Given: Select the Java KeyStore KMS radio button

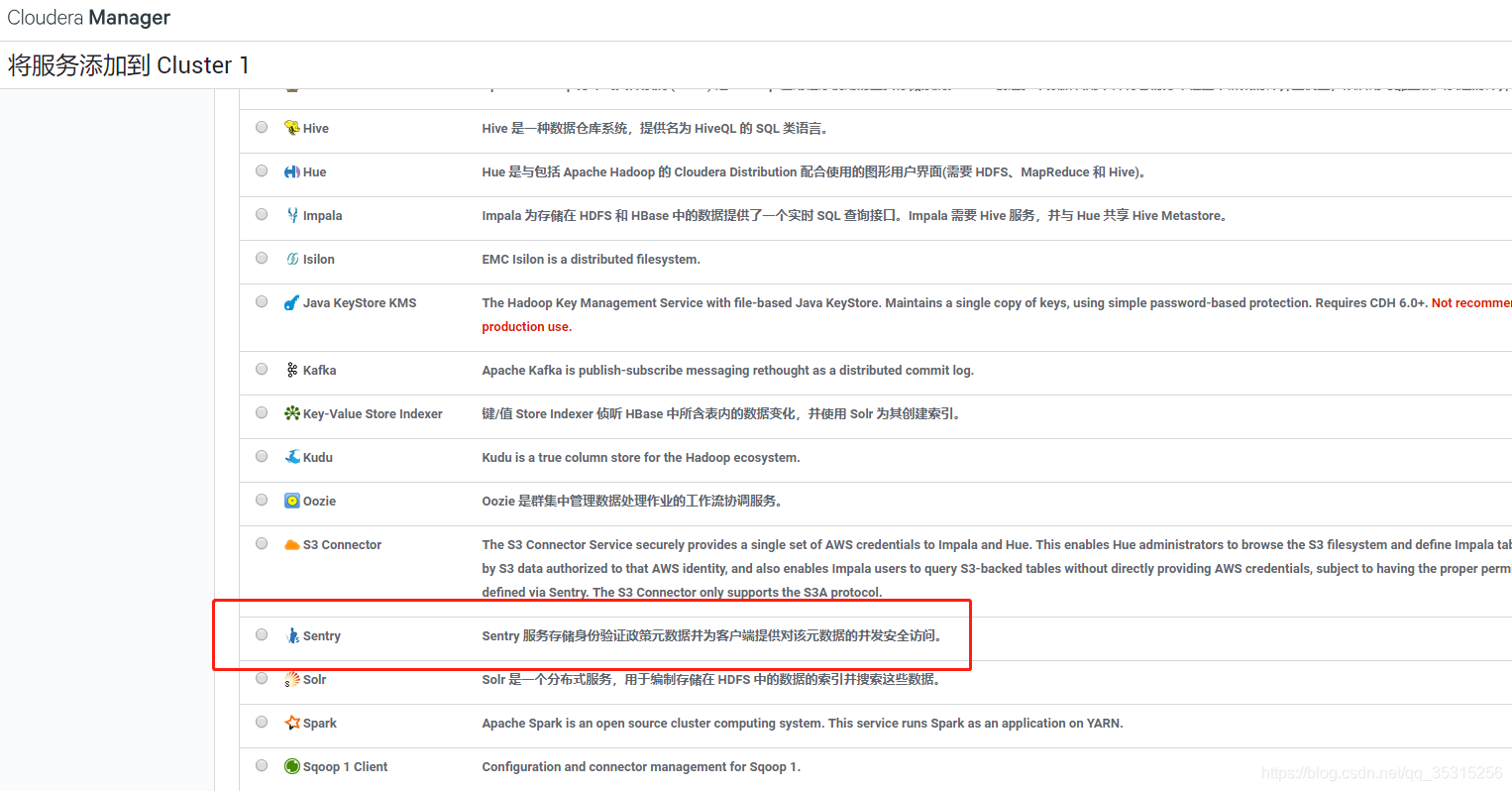Looking at the screenshot, I should (x=262, y=301).
